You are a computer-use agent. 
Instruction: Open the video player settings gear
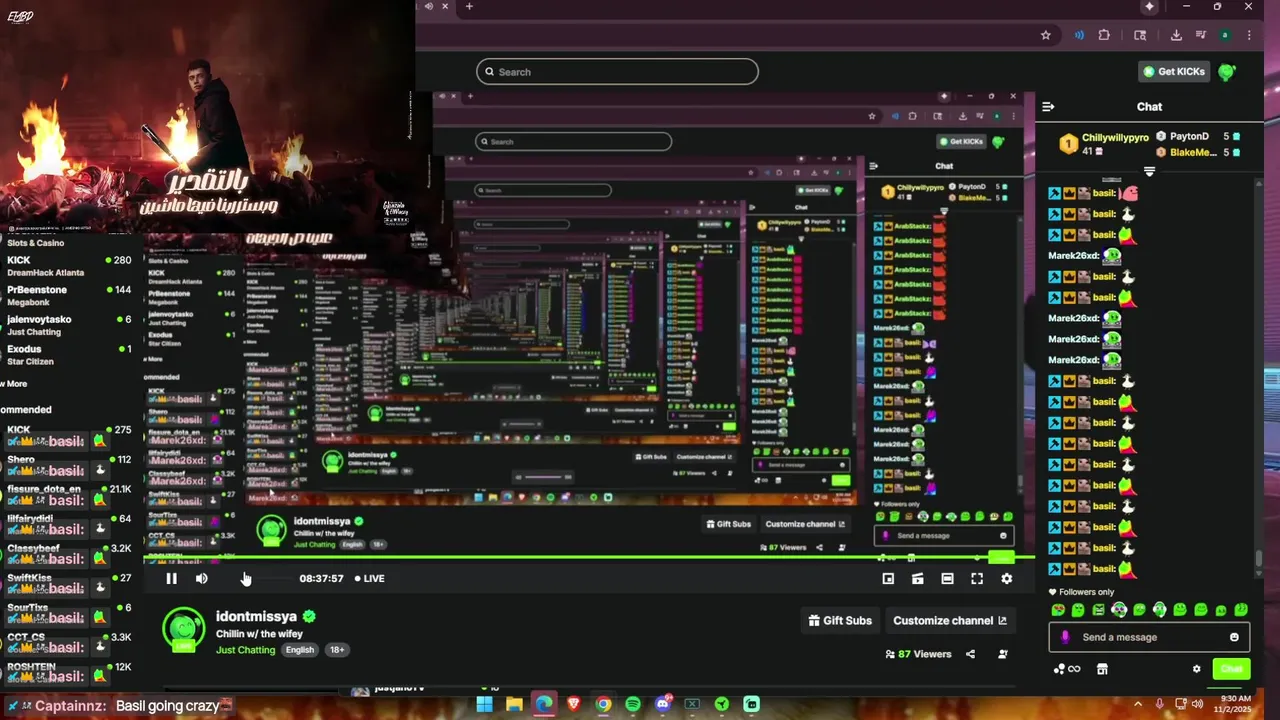(1007, 578)
